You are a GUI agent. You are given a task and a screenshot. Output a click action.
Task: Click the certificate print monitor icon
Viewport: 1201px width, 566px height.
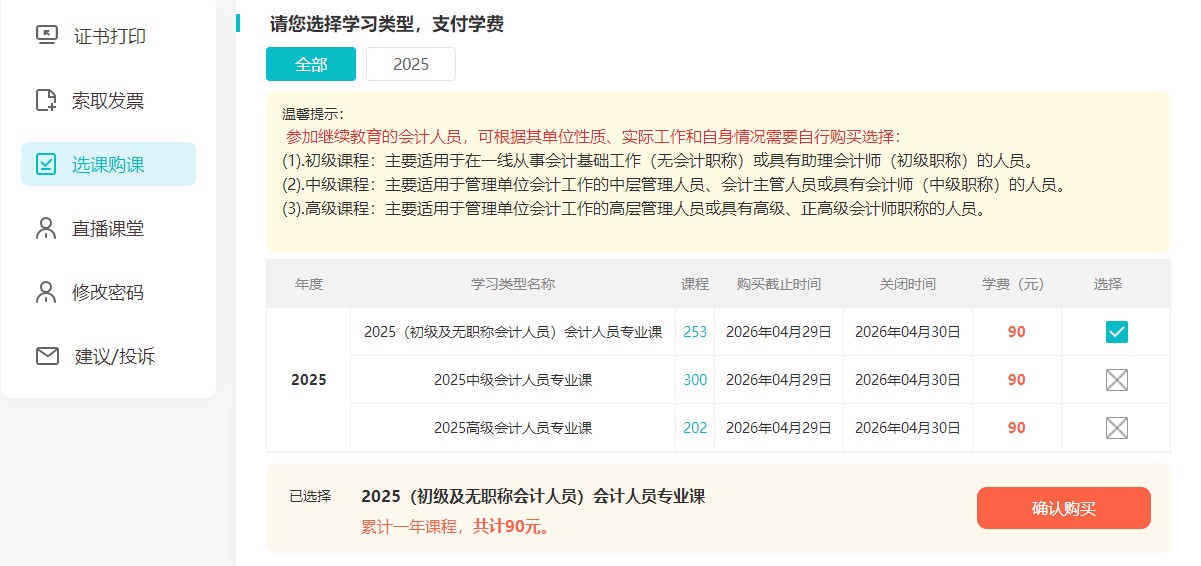pyautogui.click(x=47, y=36)
